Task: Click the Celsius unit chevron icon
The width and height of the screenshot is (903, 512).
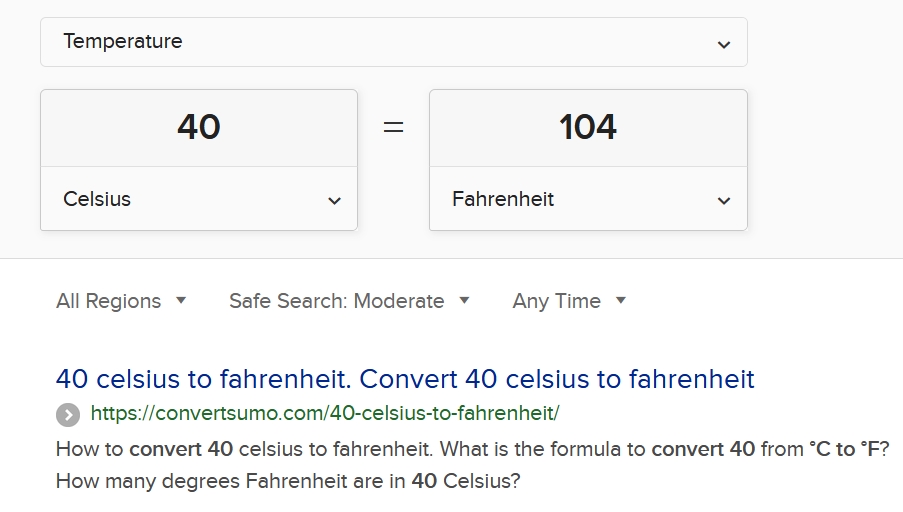Action: [335, 201]
